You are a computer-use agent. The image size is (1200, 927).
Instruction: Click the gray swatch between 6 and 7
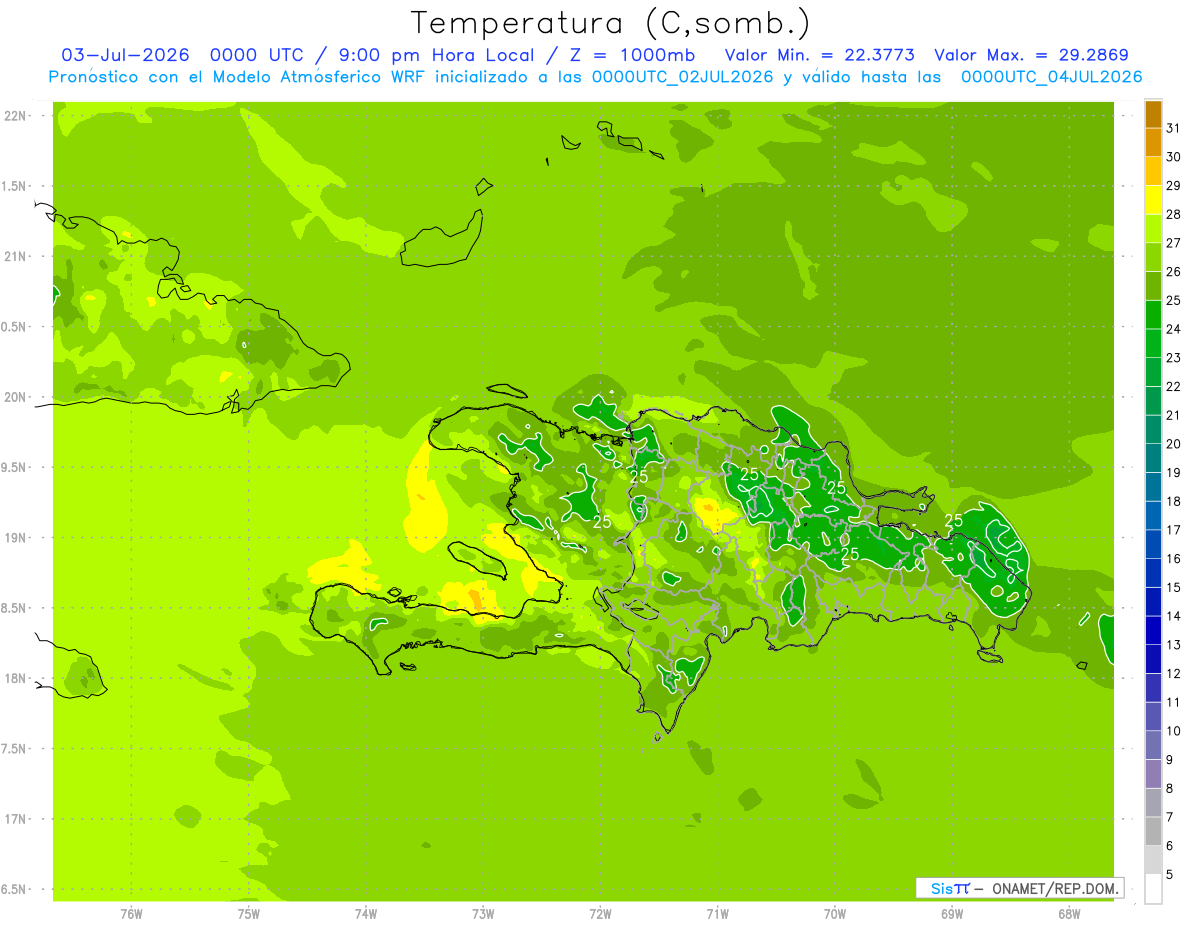(x=1153, y=832)
